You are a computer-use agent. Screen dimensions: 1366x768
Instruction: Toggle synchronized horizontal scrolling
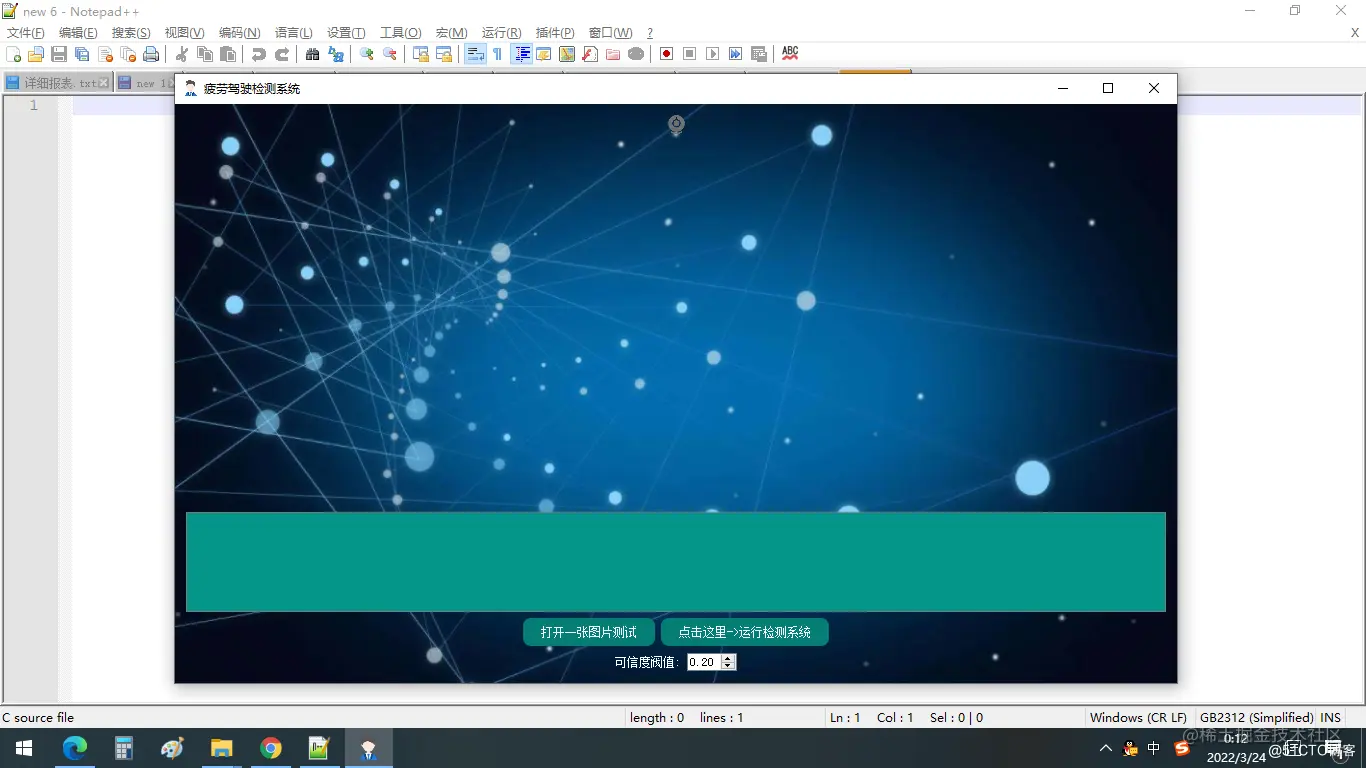click(x=444, y=54)
